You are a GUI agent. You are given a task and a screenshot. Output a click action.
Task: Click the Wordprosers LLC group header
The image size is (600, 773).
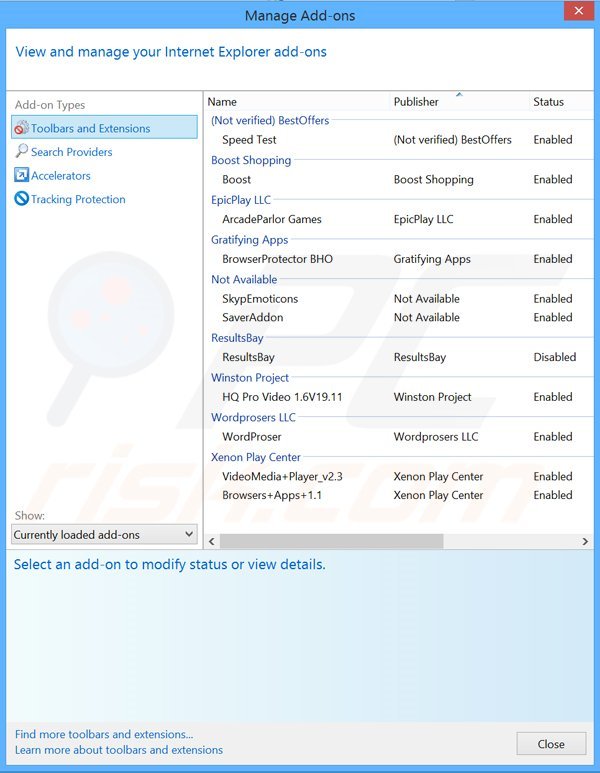[x=253, y=418]
